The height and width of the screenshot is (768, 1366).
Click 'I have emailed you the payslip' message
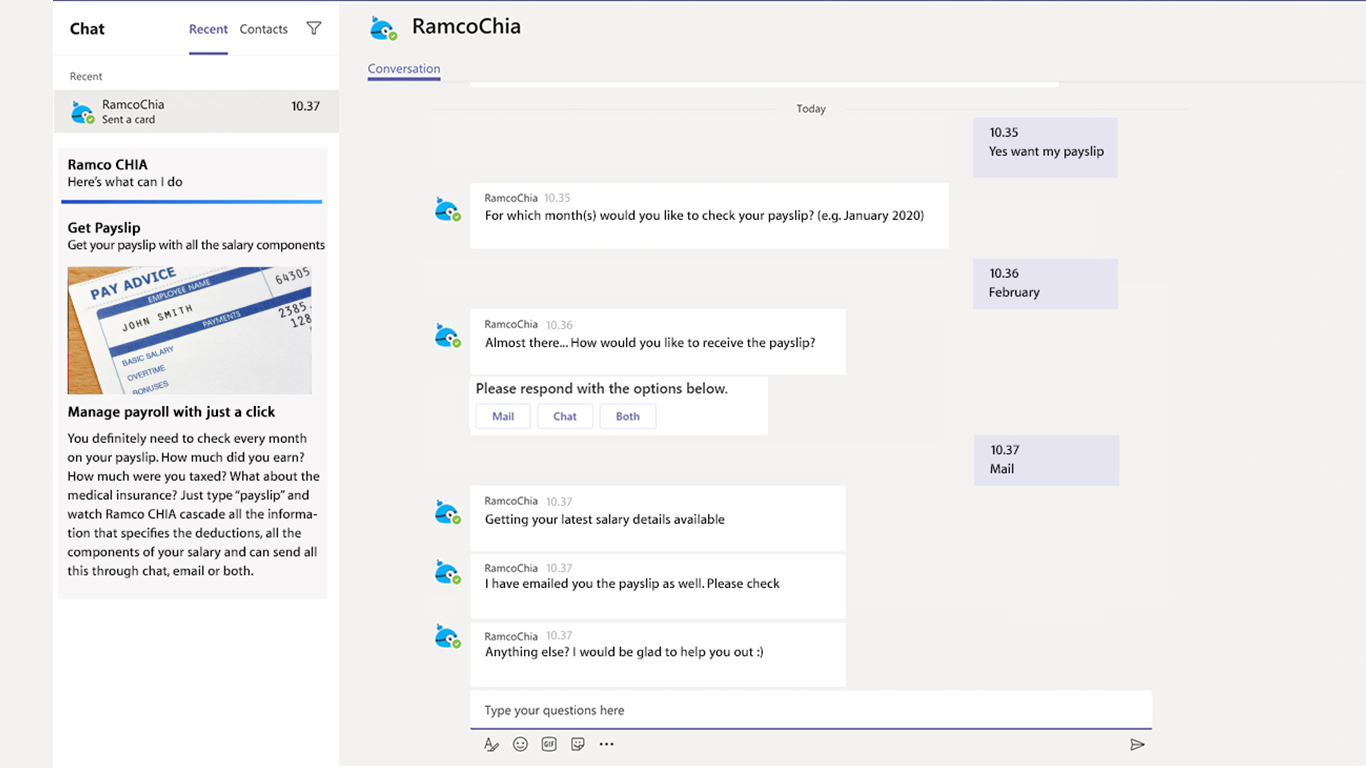click(x=658, y=586)
